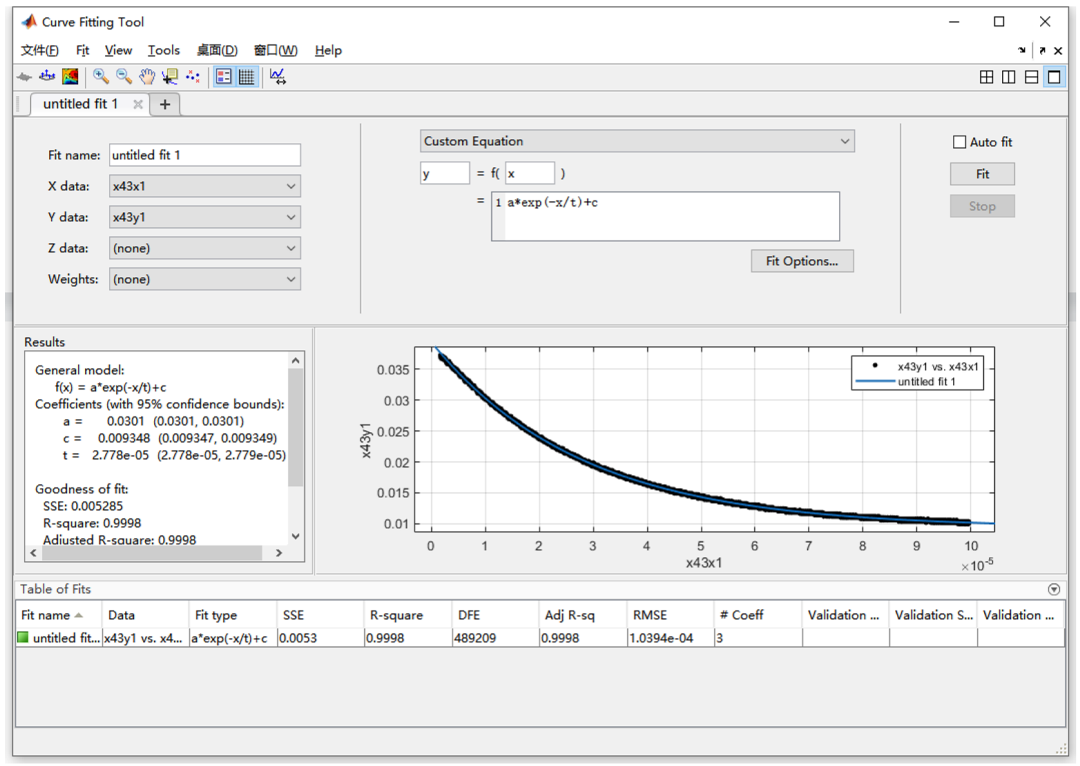Open the Tools menu
This screenshot has width=1080, height=766.
click(x=164, y=50)
